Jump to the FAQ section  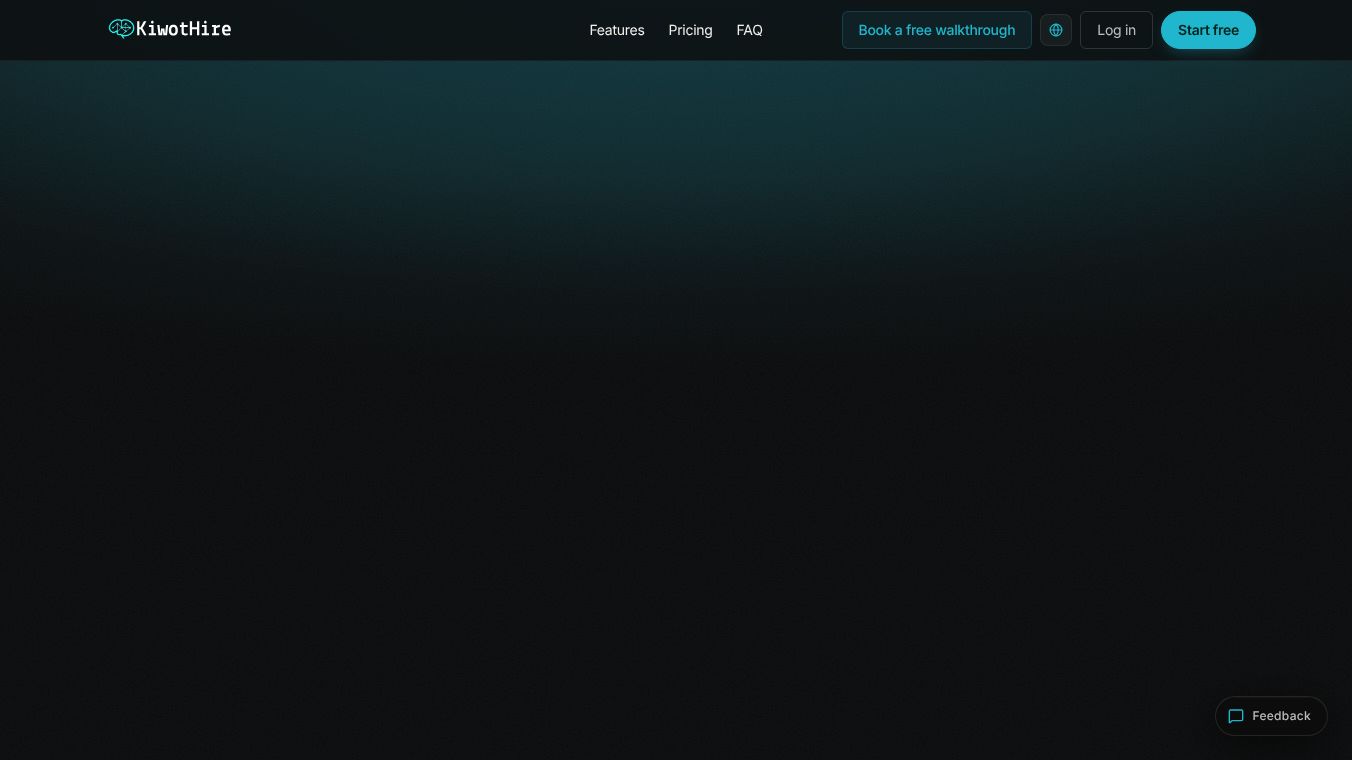(x=749, y=30)
